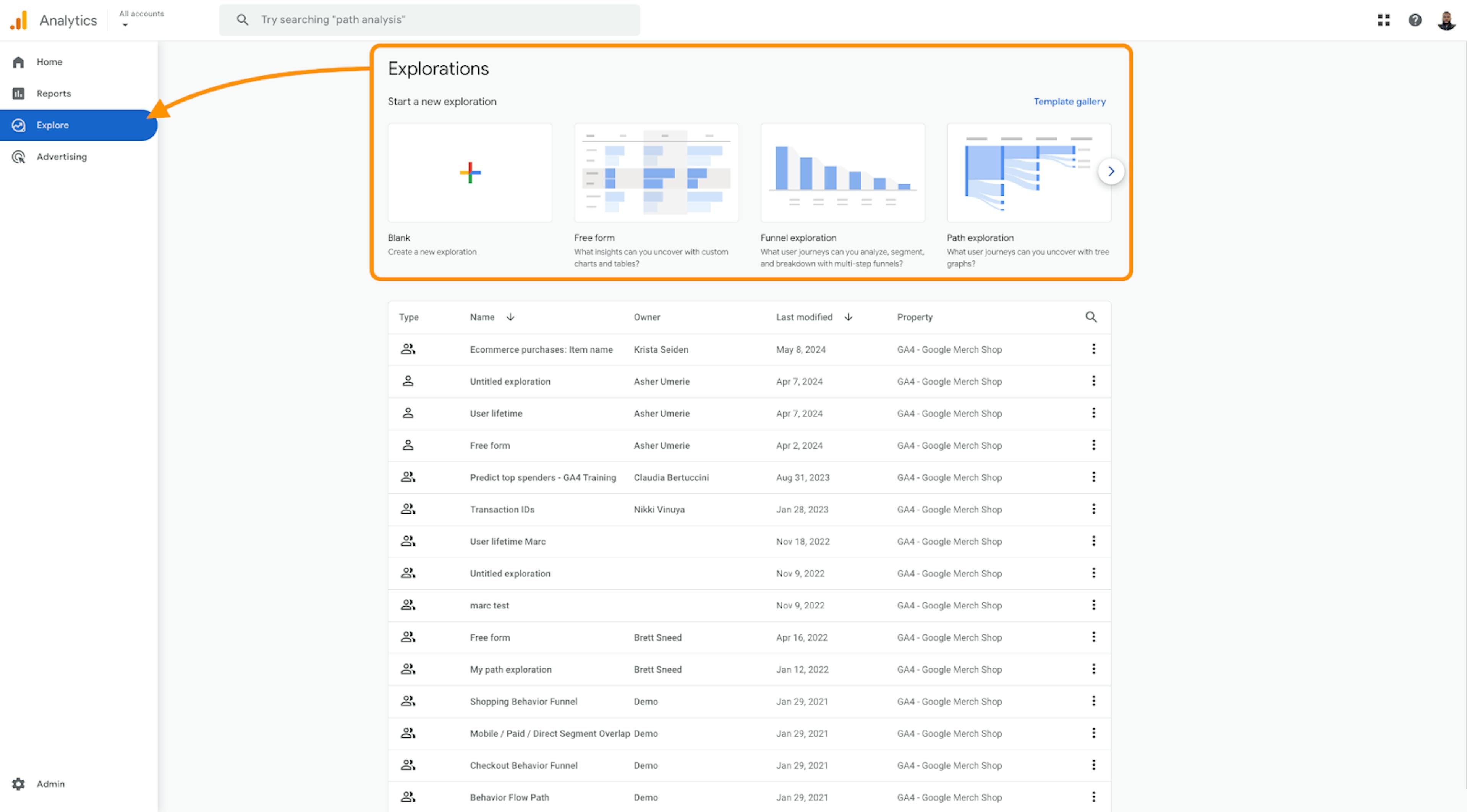
Task: Click the date Nov 18, 2022
Action: tap(802, 542)
